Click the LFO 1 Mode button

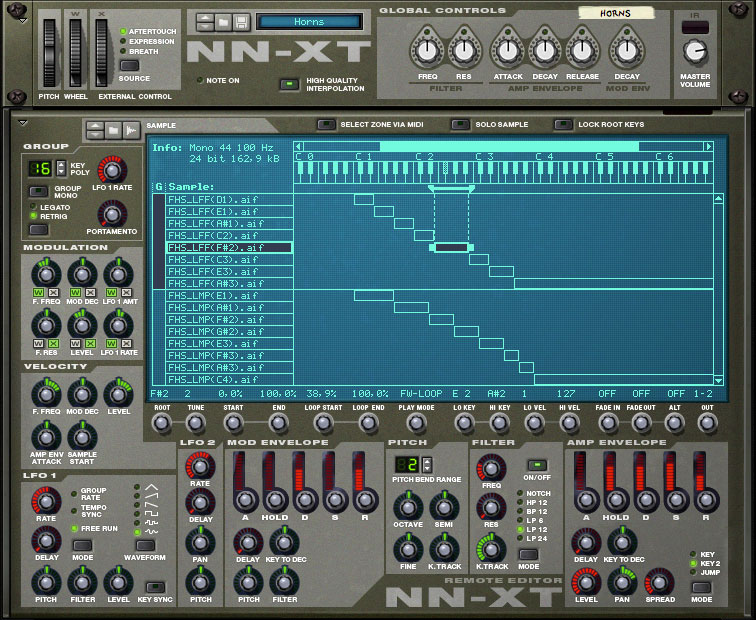point(82,545)
